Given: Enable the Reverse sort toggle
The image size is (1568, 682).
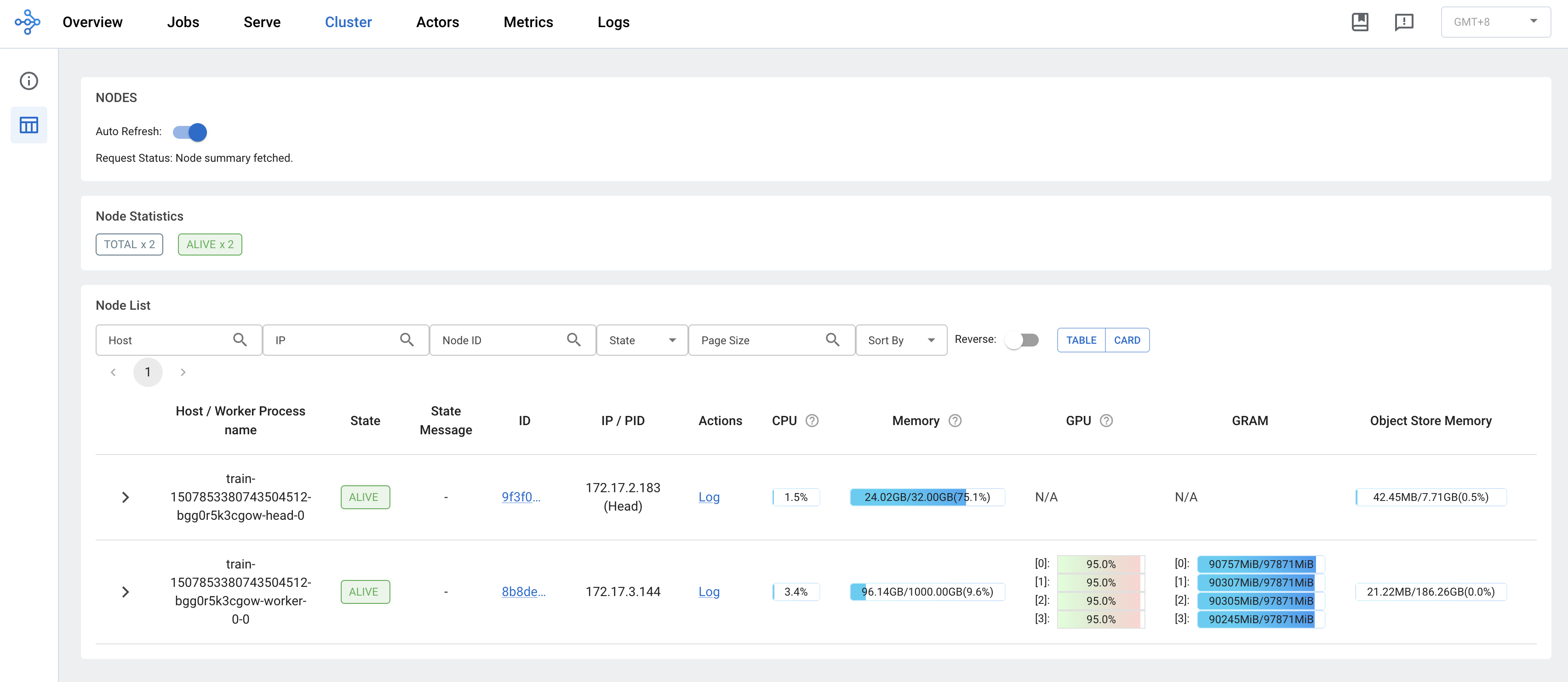Looking at the screenshot, I should (1022, 340).
